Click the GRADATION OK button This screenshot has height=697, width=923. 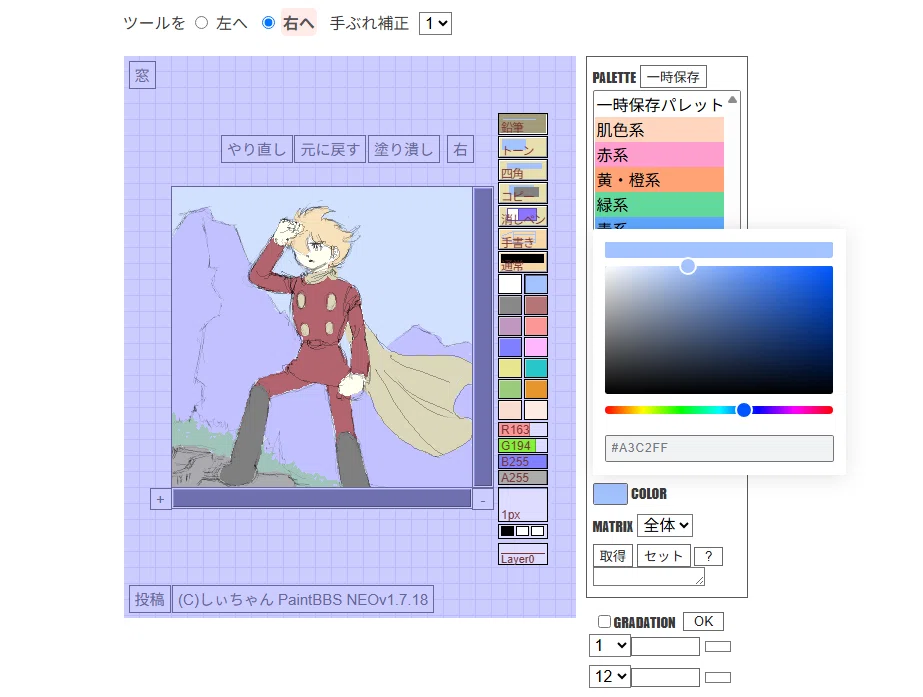703,622
